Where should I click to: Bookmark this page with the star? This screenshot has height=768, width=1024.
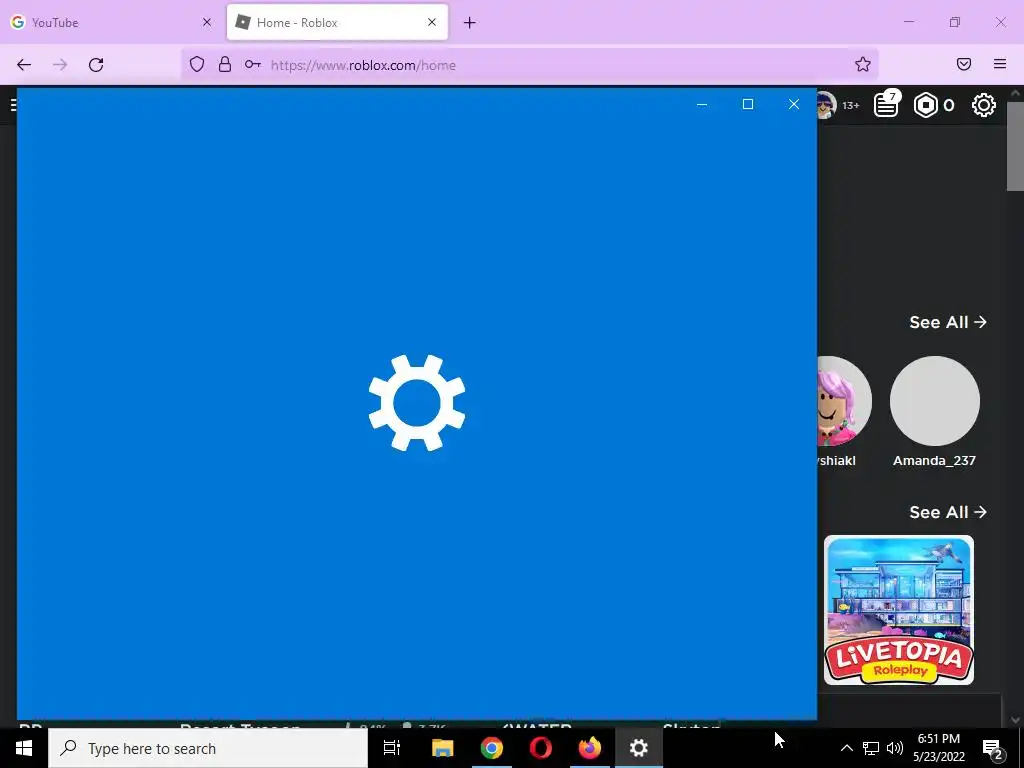coord(863,64)
